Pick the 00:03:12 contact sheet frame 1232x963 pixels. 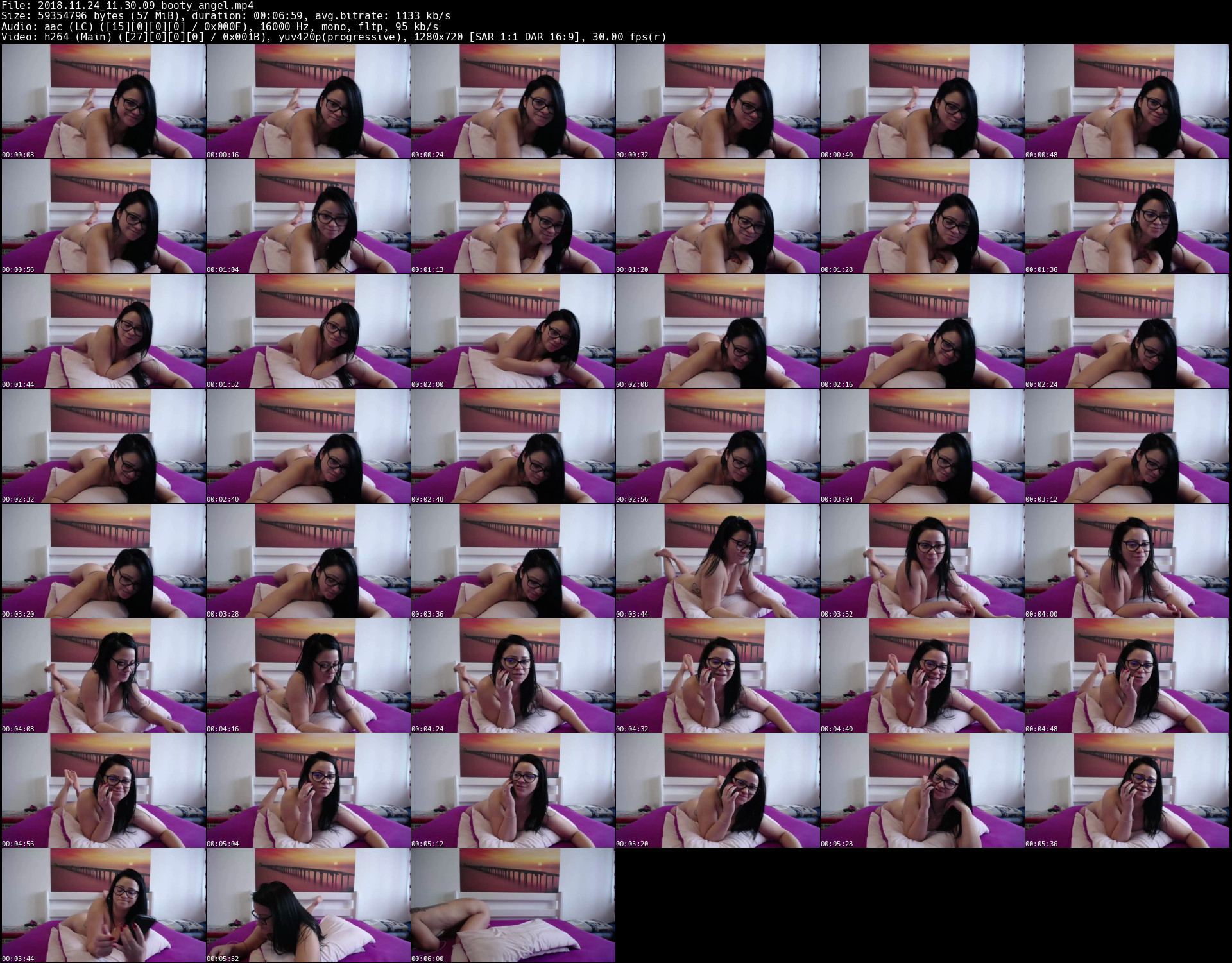1127,446
